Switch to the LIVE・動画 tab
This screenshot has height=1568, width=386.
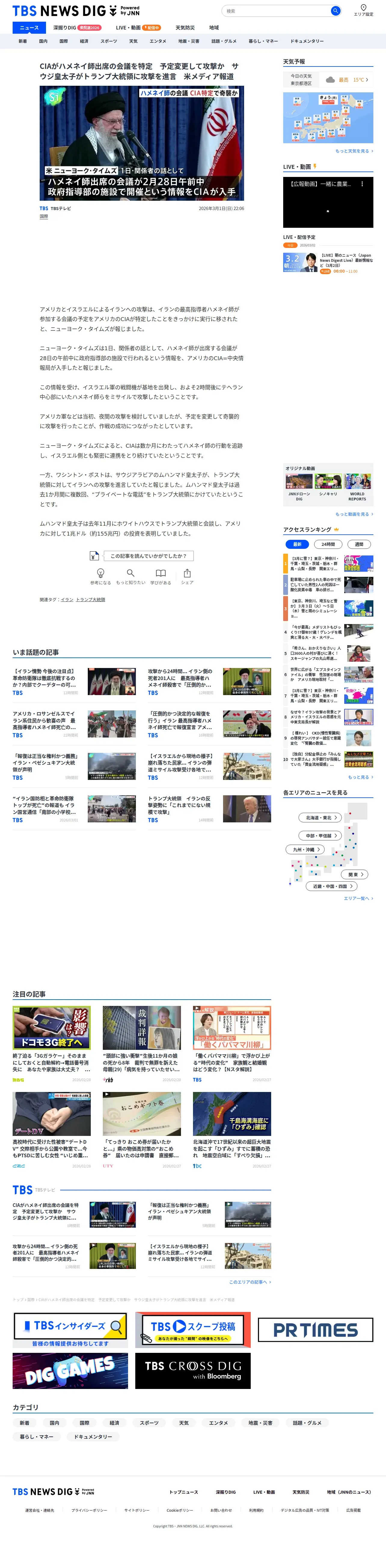coord(138,27)
